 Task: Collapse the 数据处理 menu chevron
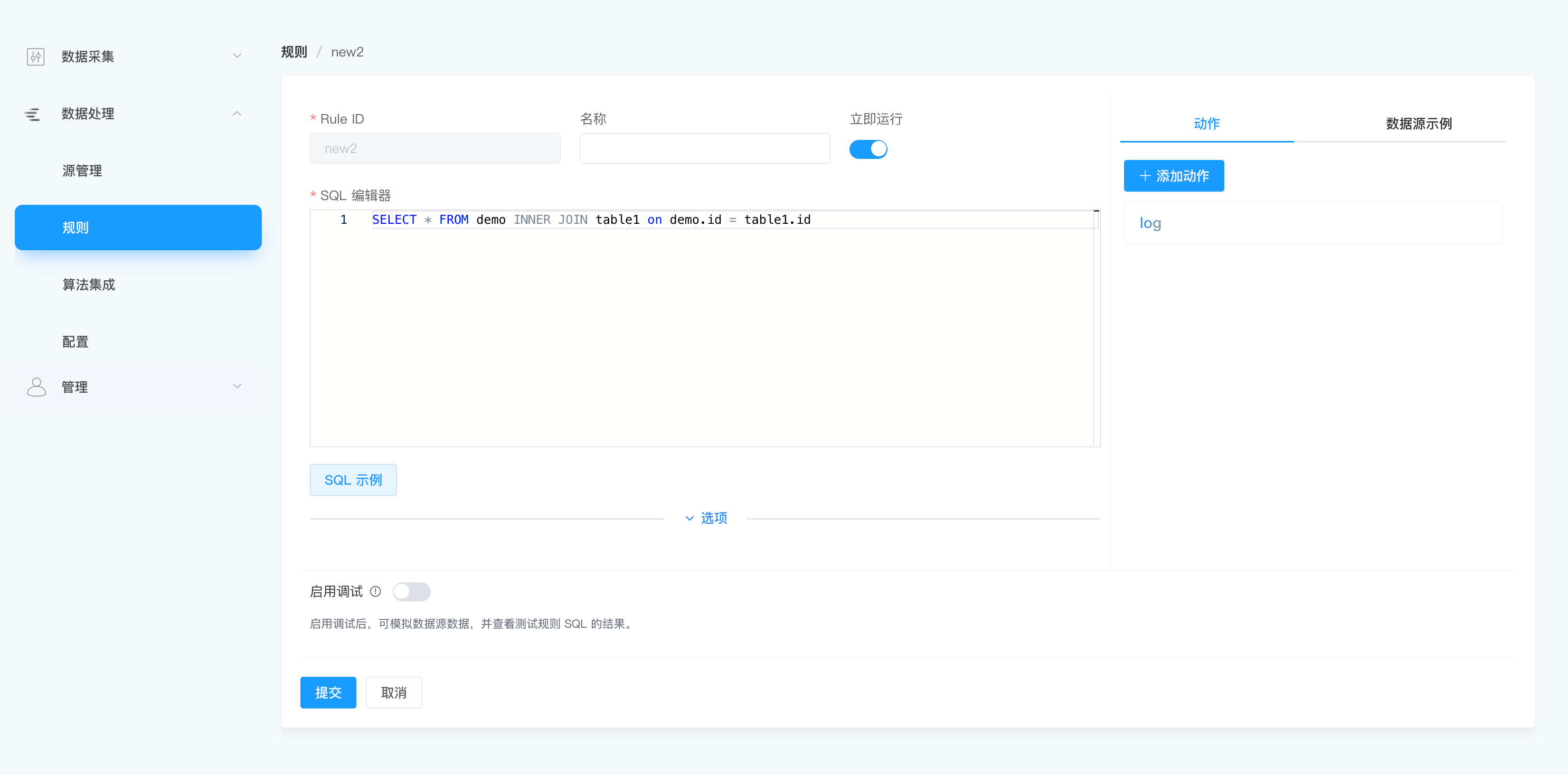pyautogui.click(x=237, y=114)
